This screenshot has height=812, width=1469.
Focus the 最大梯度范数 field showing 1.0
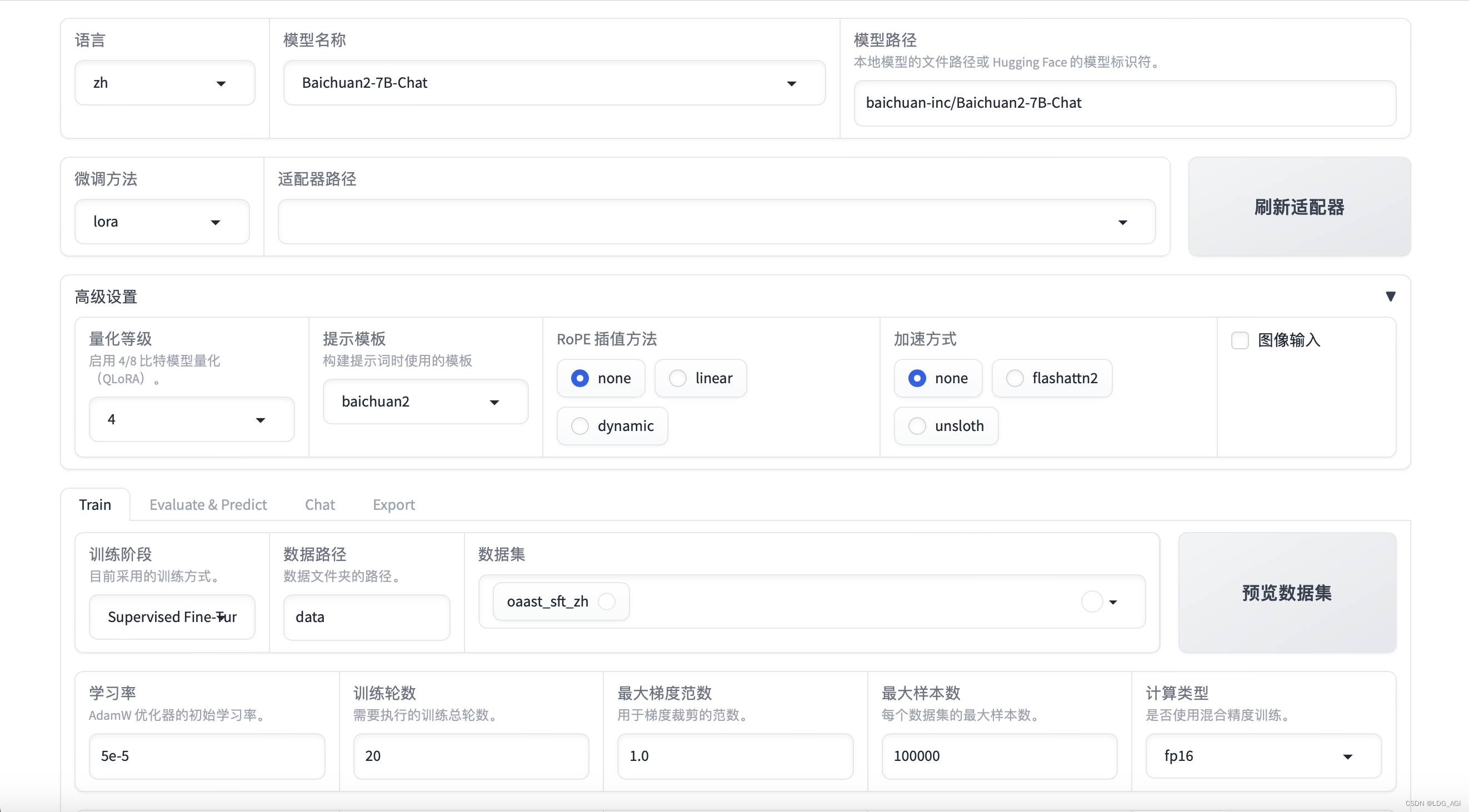735,756
